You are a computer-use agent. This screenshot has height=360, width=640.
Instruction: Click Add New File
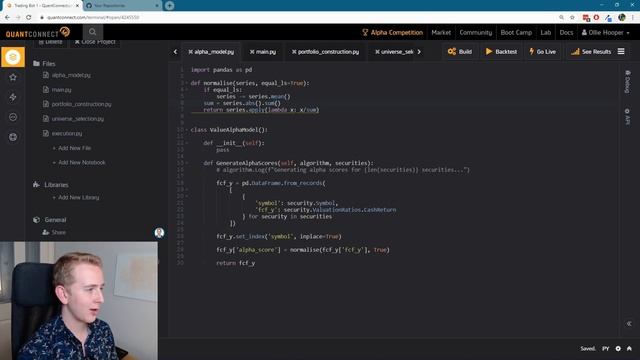[x=72, y=148]
